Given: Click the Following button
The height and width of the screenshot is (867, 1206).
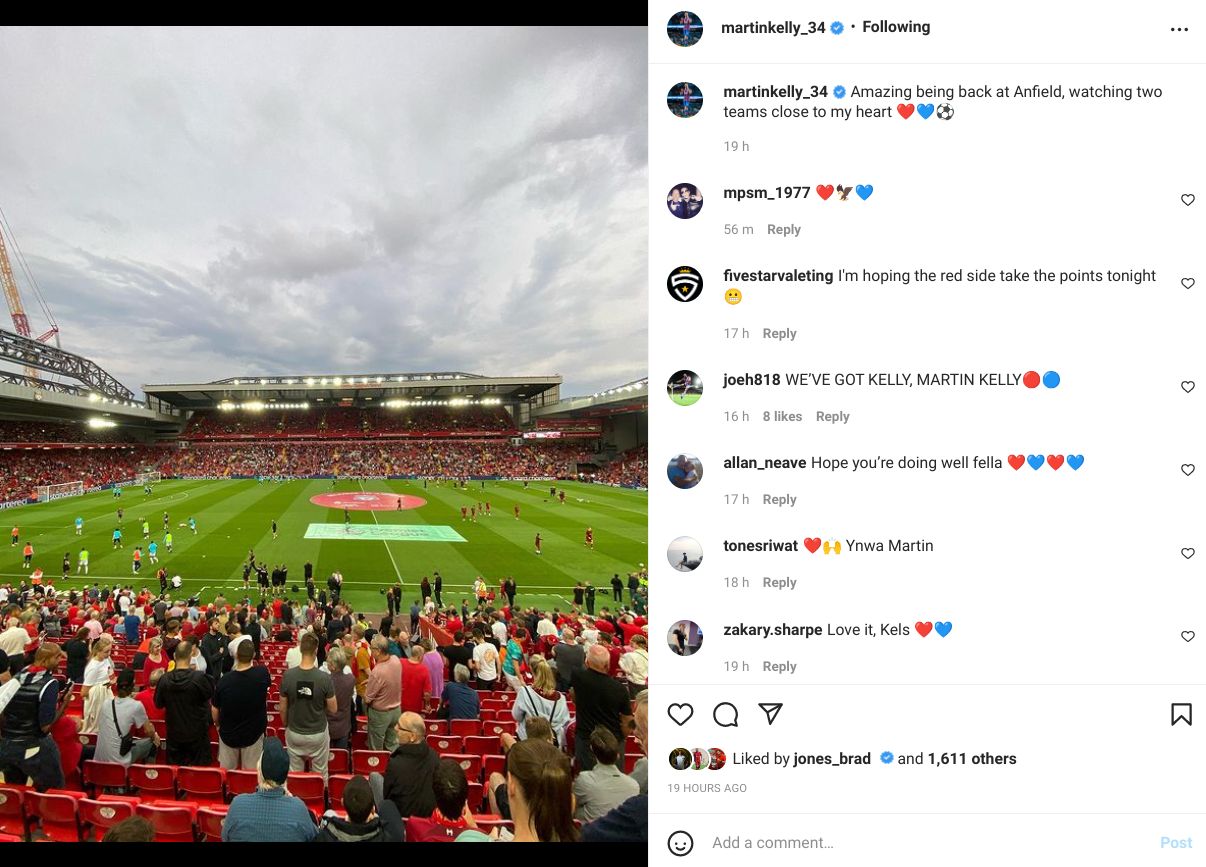Looking at the screenshot, I should pyautogui.click(x=896, y=27).
